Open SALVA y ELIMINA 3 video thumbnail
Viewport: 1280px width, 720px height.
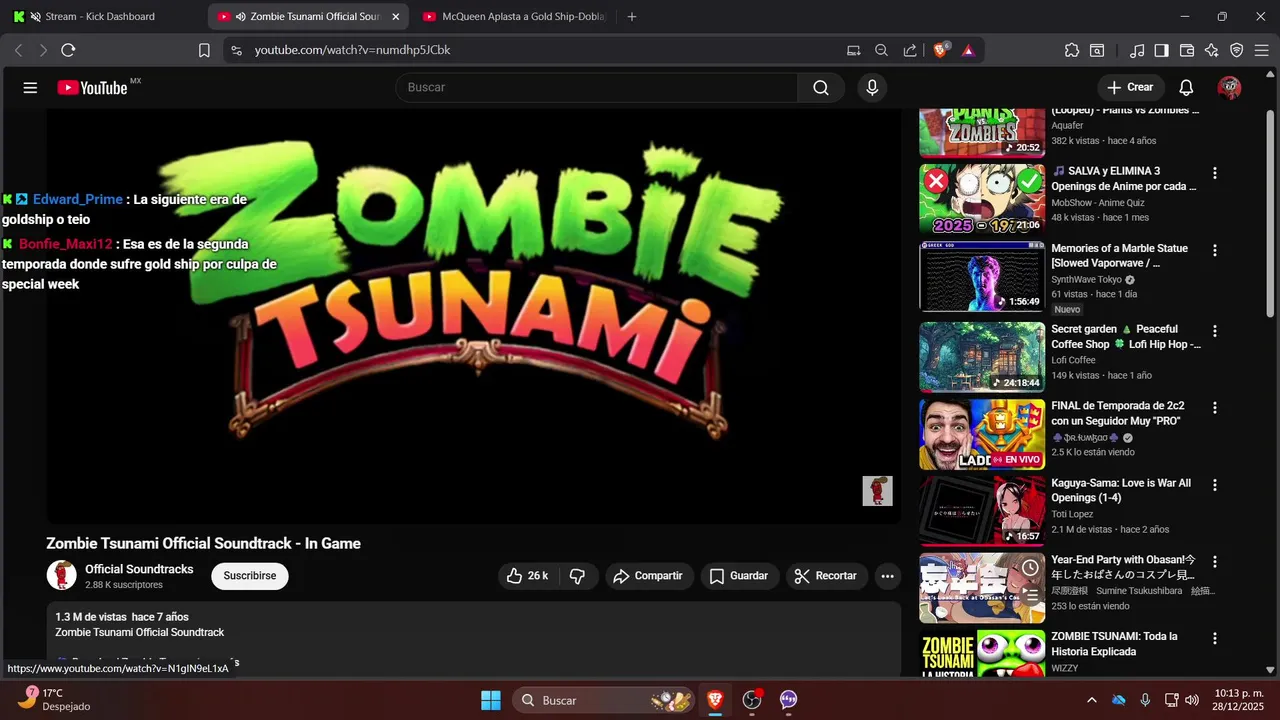click(x=982, y=199)
